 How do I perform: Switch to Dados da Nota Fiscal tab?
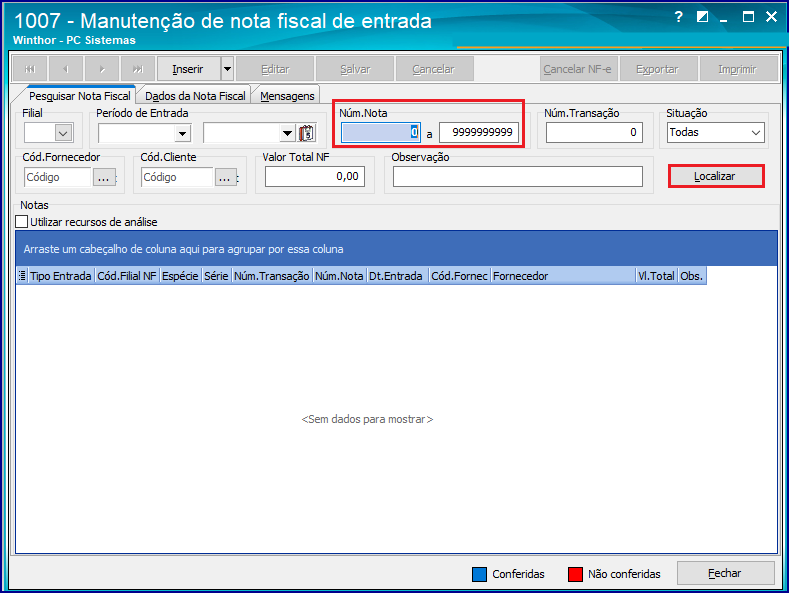point(195,96)
